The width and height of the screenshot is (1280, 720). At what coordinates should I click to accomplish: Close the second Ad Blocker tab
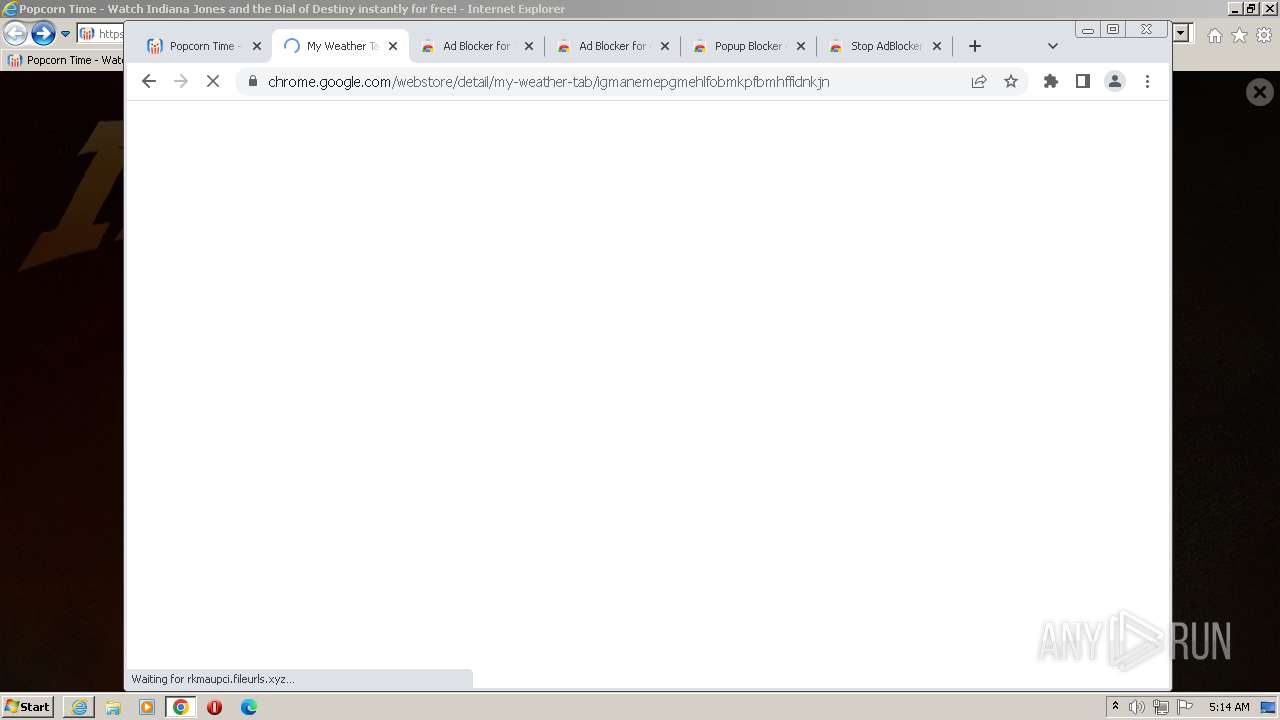(665, 46)
